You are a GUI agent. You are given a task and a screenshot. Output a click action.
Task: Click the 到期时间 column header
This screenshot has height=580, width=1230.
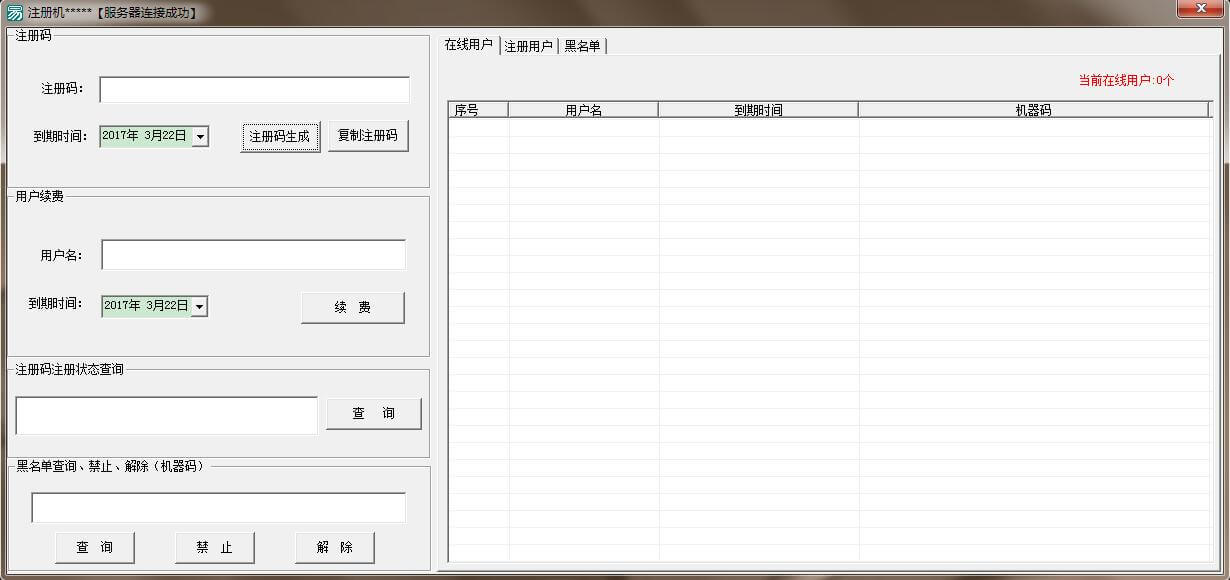click(758, 109)
